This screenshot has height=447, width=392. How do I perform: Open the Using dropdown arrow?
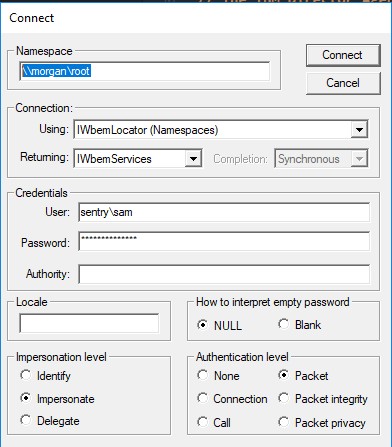(359, 129)
